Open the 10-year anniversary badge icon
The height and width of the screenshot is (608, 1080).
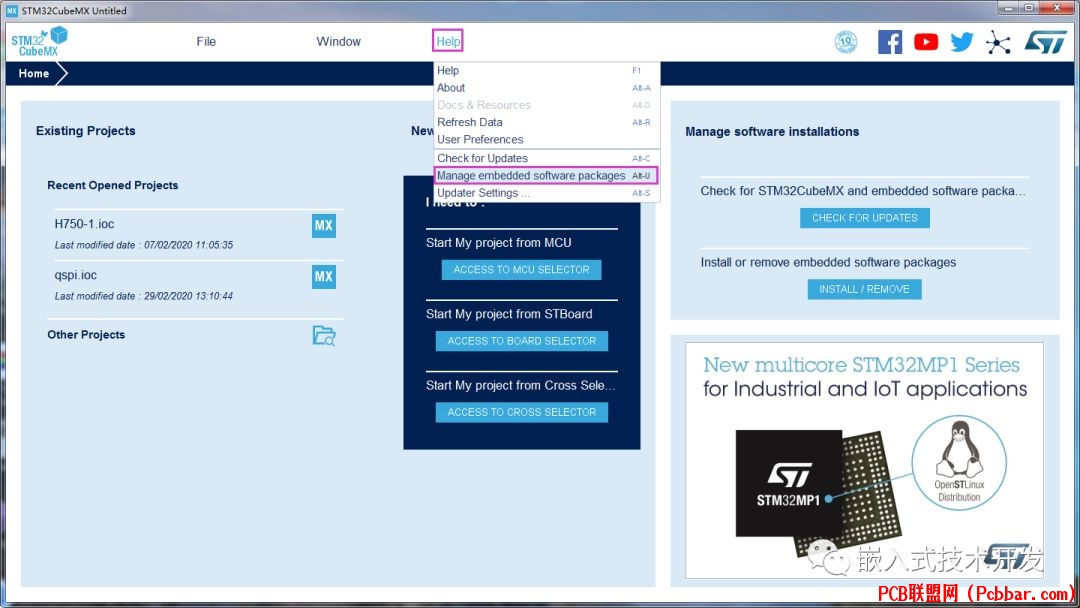846,42
